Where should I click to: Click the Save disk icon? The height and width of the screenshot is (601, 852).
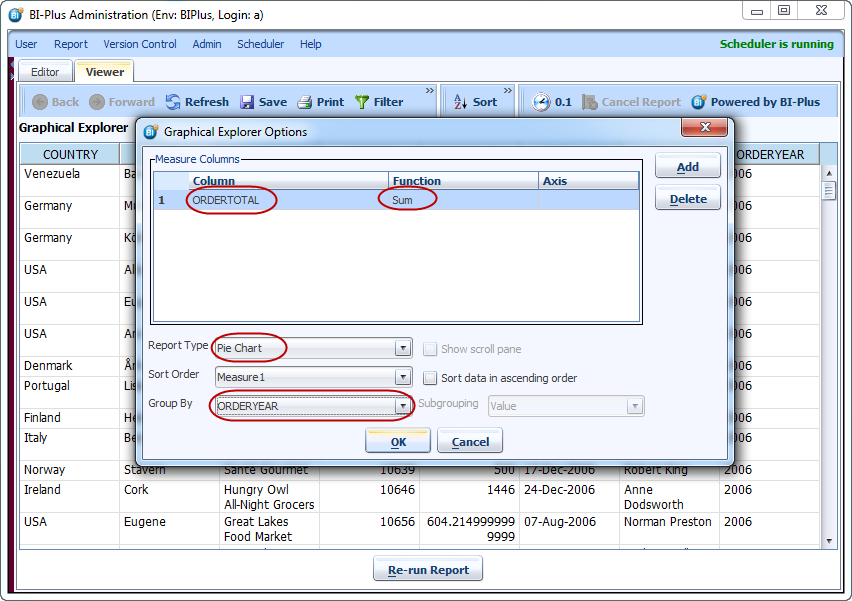(x=247, y=102)
